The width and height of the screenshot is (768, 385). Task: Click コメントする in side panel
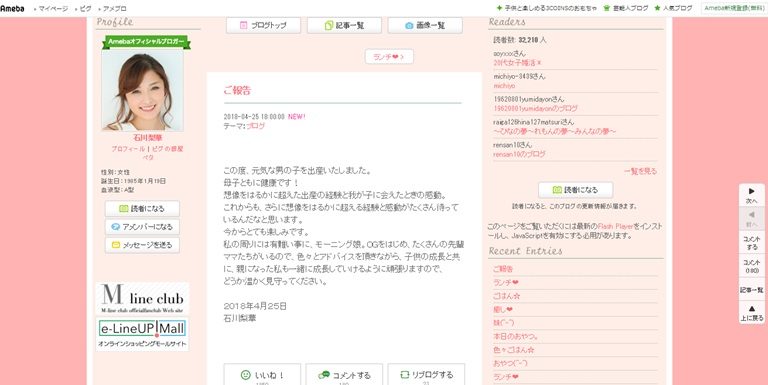[751, 243]
